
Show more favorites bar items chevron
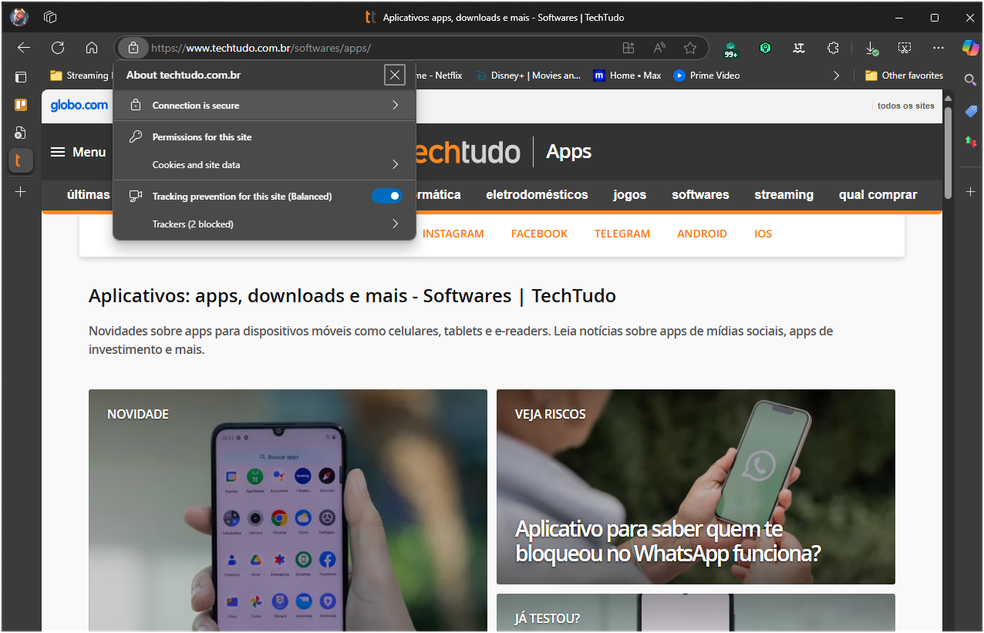[836, 75]
